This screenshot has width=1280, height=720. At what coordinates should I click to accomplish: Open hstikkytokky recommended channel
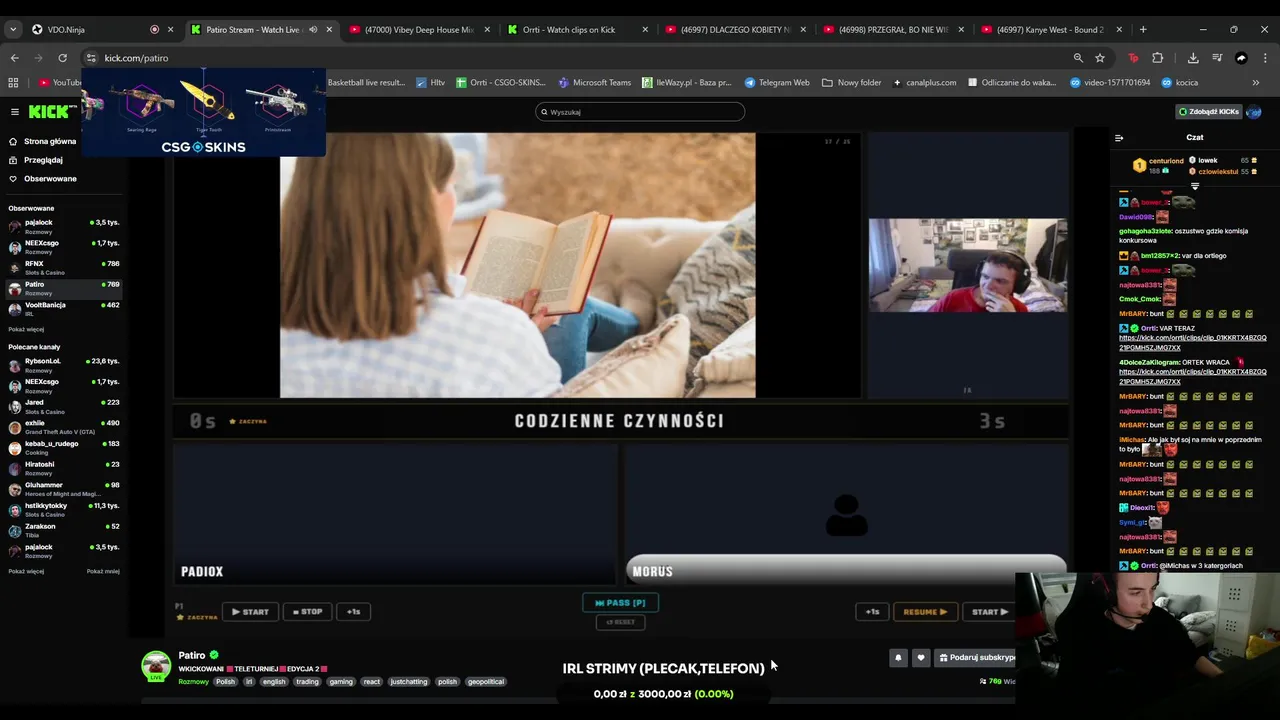coord(63,509)
